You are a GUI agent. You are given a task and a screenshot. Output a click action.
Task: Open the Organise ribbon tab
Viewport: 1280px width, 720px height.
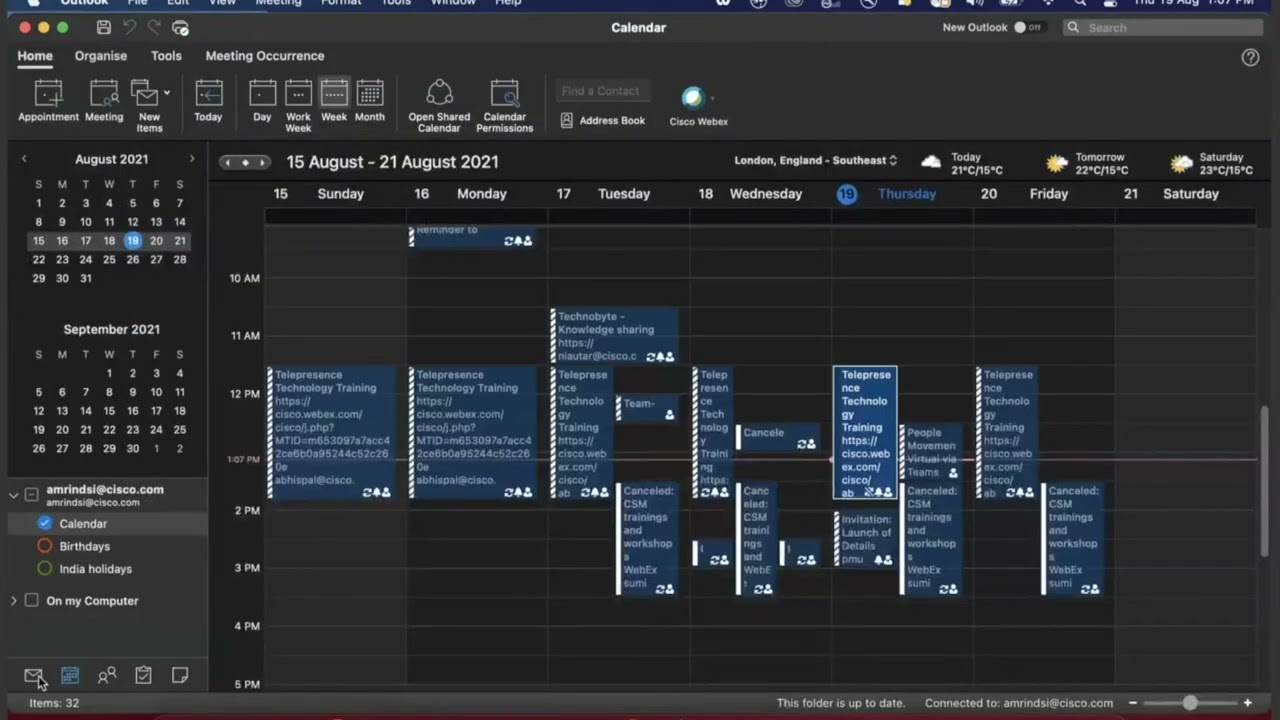[x=101, y=56]
